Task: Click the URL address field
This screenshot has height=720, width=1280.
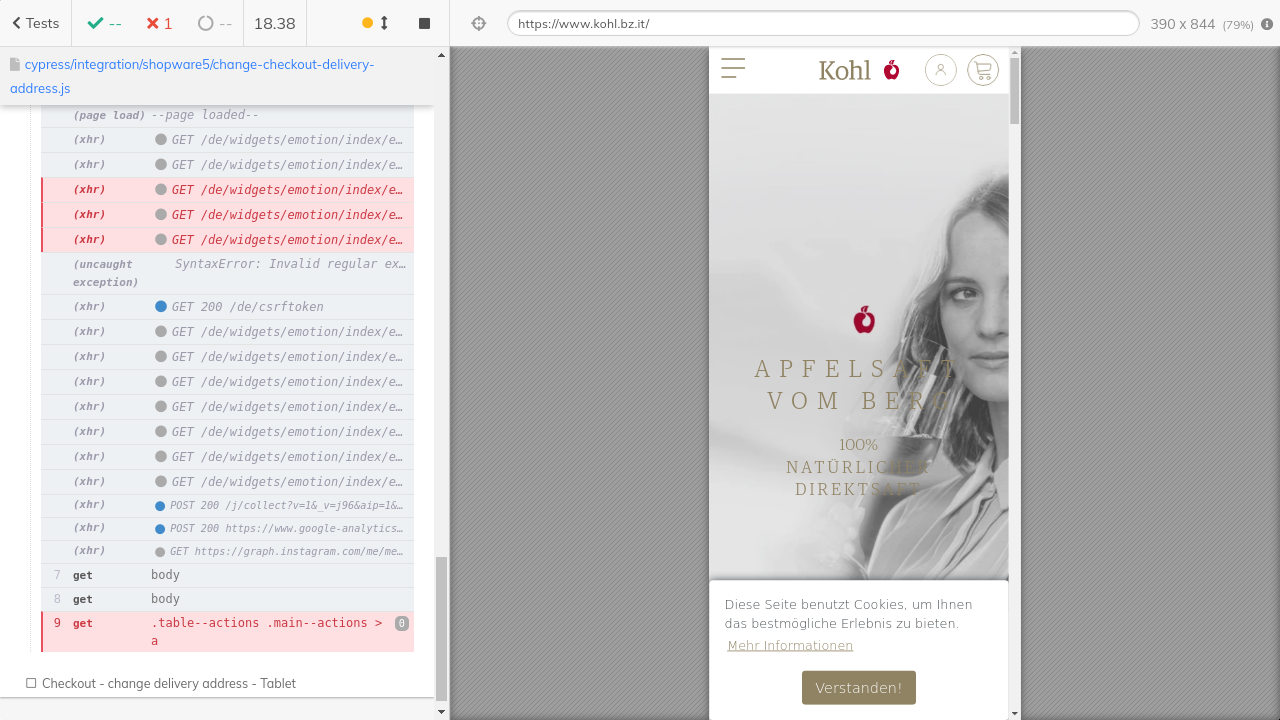Action: (822, 24)
